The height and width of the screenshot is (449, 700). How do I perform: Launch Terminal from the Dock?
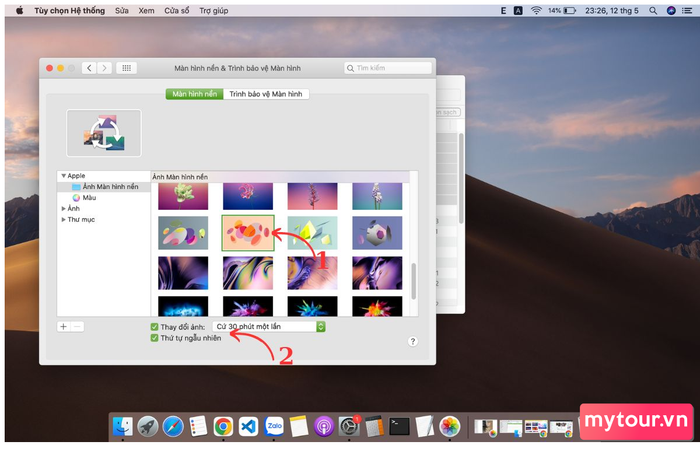click(399, 426)
